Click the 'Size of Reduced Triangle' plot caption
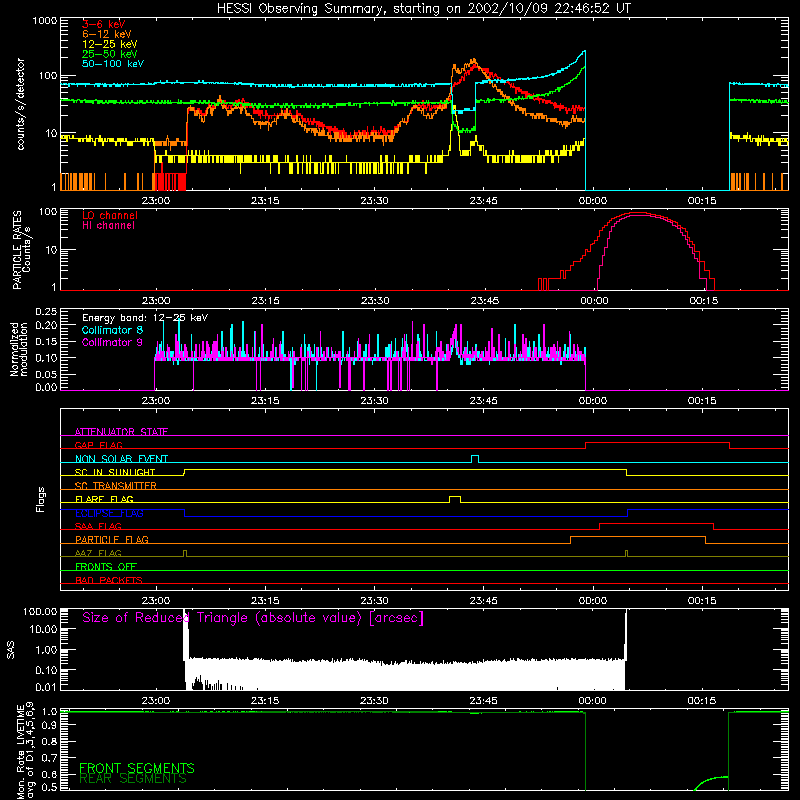Image resolution: width=800 pixels, height=800 pixels. [253, 618]
